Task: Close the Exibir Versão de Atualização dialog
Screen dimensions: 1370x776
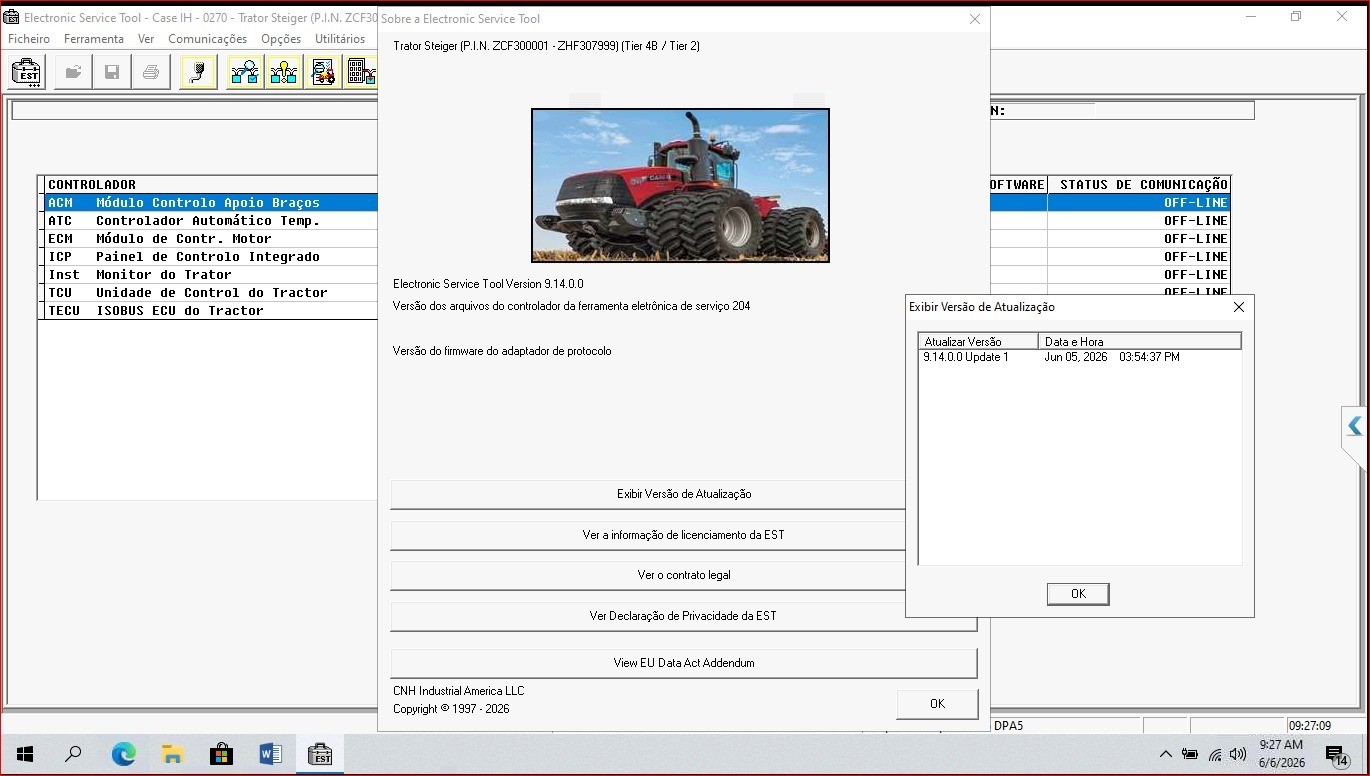Action: click(1238, 307)
